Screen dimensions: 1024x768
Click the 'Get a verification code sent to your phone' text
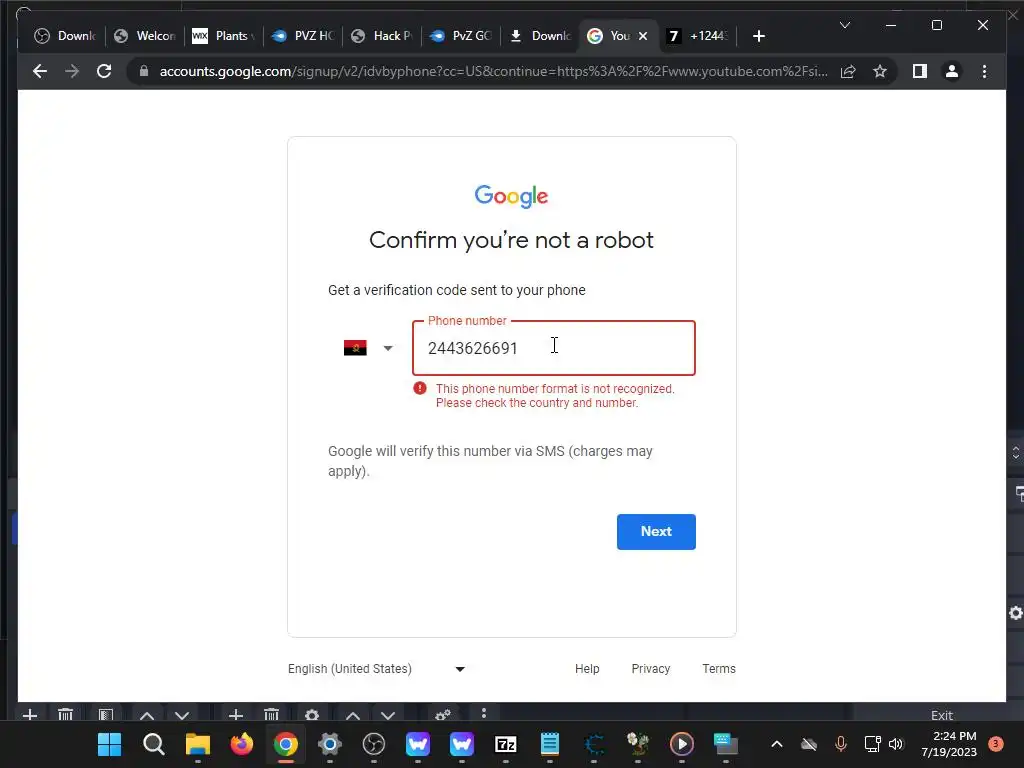456,290
